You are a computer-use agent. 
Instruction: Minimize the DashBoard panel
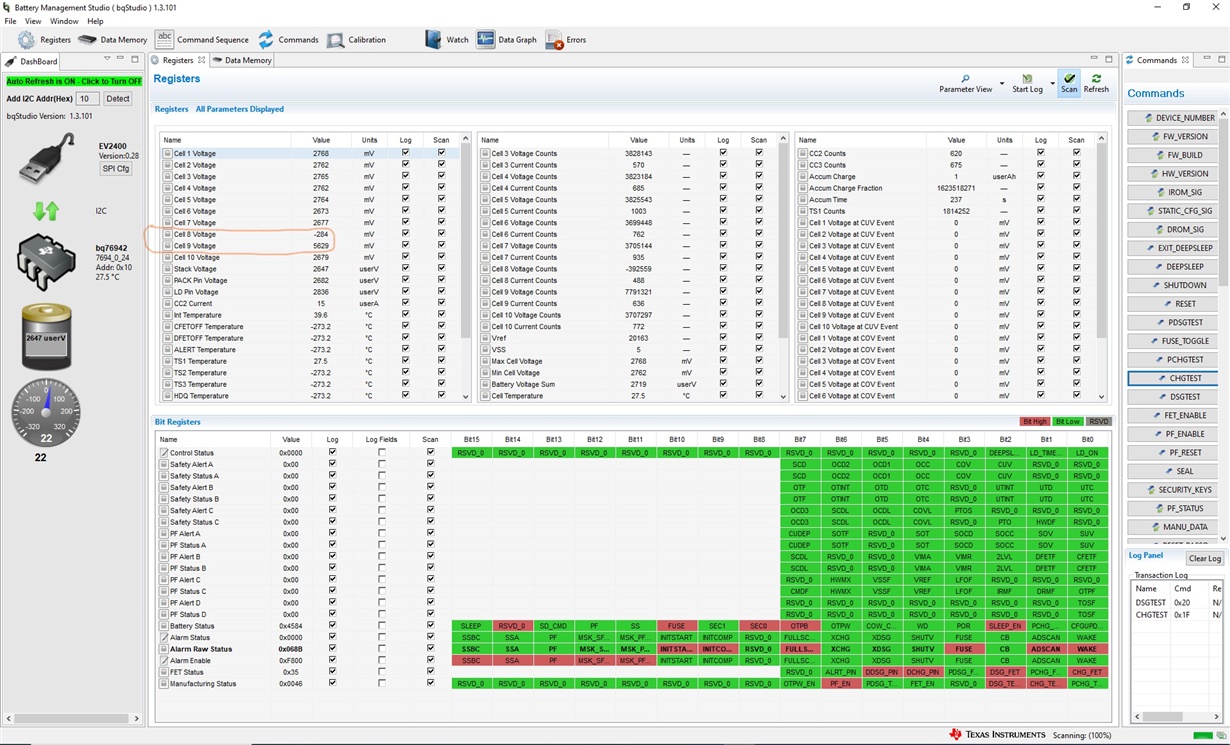120,59
